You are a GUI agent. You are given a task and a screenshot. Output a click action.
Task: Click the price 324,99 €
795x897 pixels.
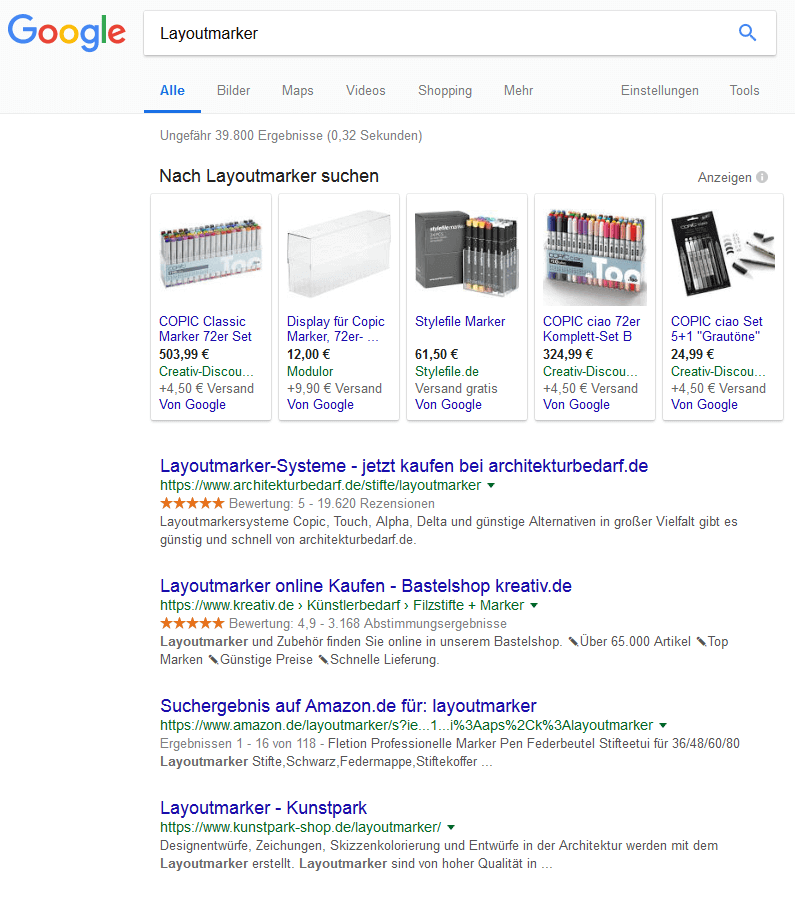point(568,354)
